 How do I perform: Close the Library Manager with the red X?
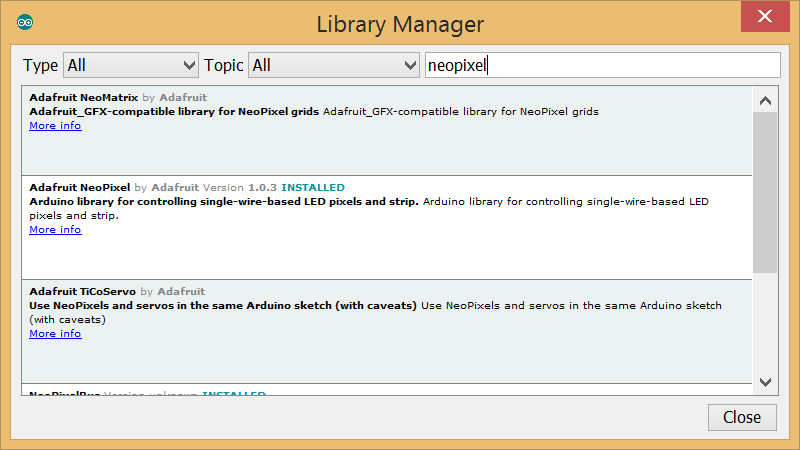765,16
